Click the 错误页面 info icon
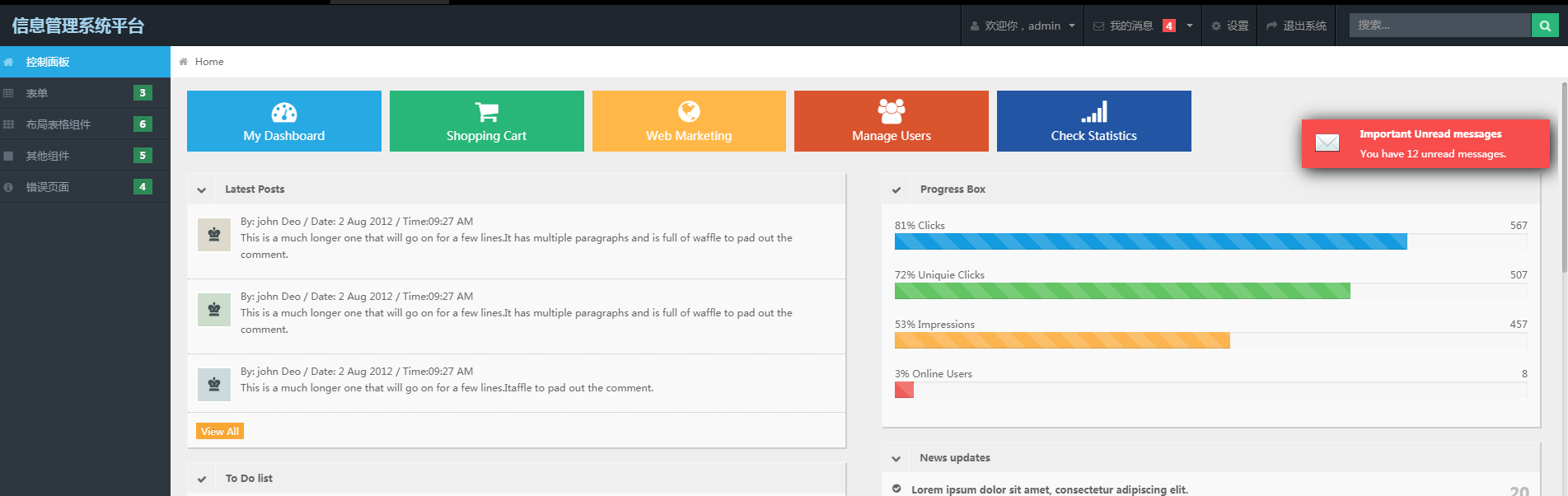Viewport: 1568px width, 496px height. [x=8, y=187]
